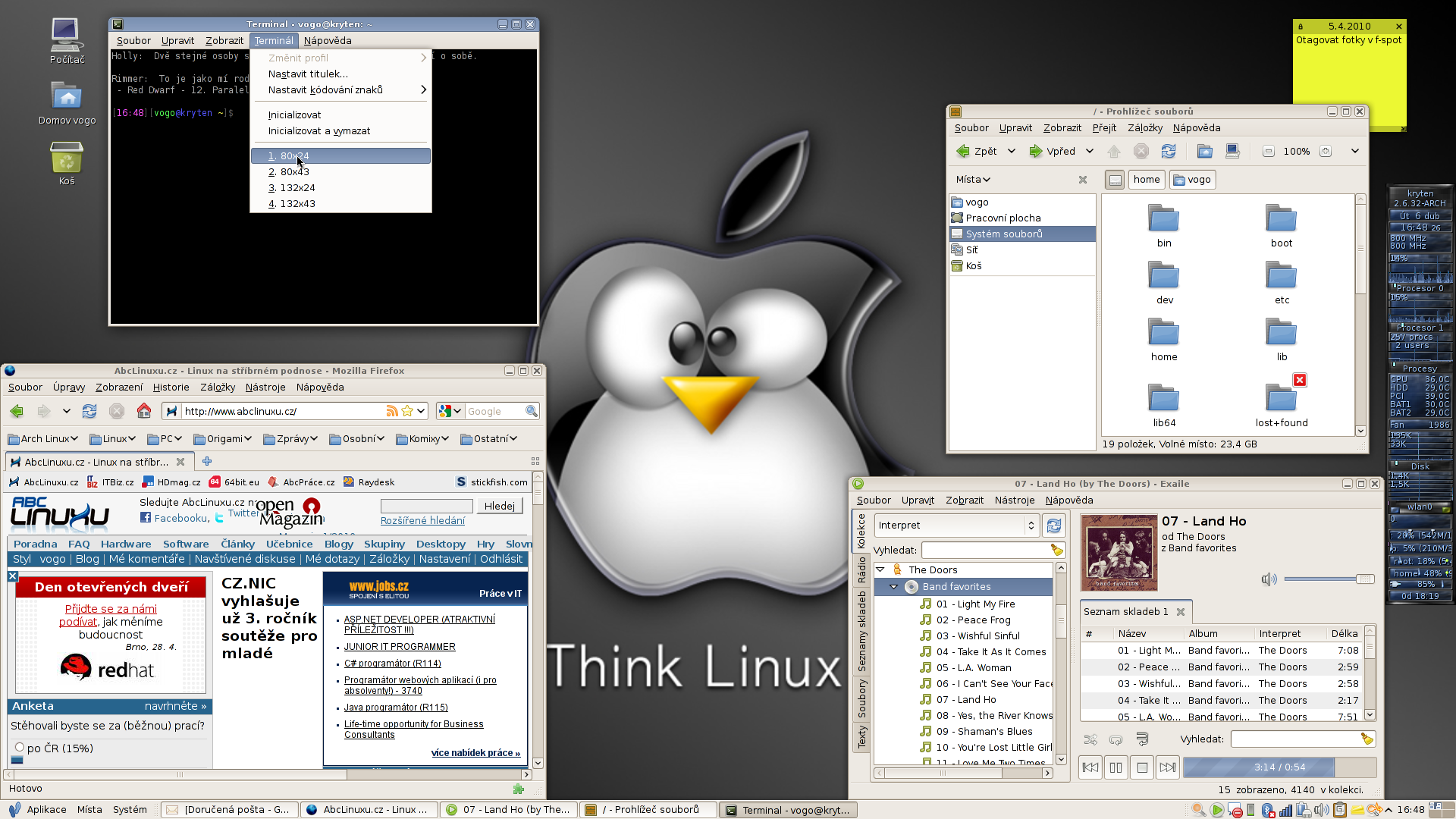Viewport: 1456px width, 819px height.
Task: Click více nabídek práce link
Action: pos(475,753)
